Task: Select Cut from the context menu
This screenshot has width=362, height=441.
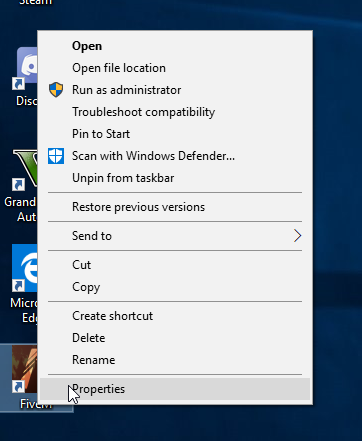Action: (175, 265)
